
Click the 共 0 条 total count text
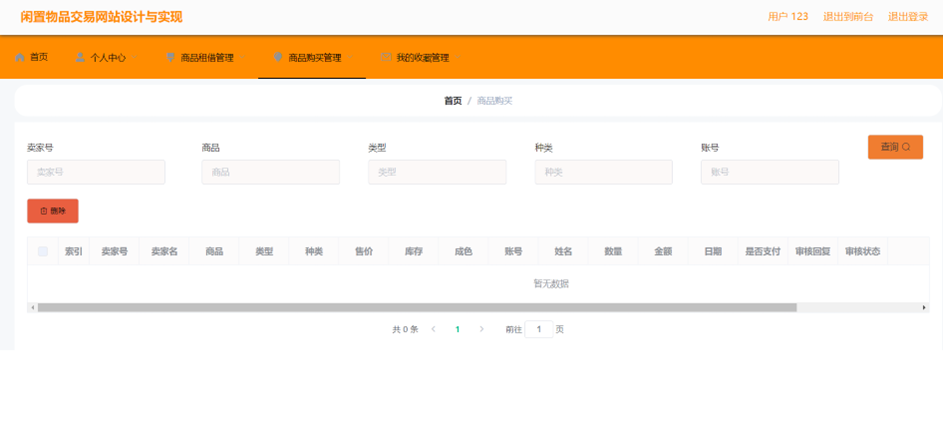pyautogui.click(x=405, y=329)
